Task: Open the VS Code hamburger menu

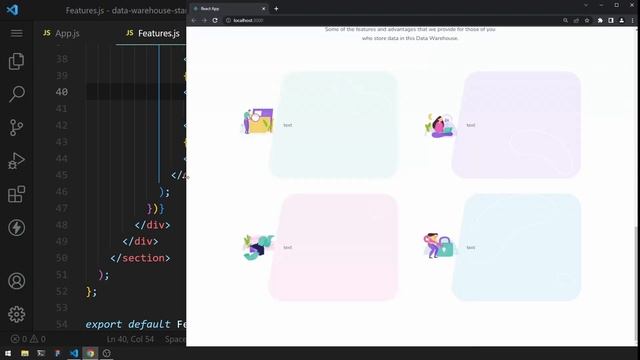Action: click(16, 33)
